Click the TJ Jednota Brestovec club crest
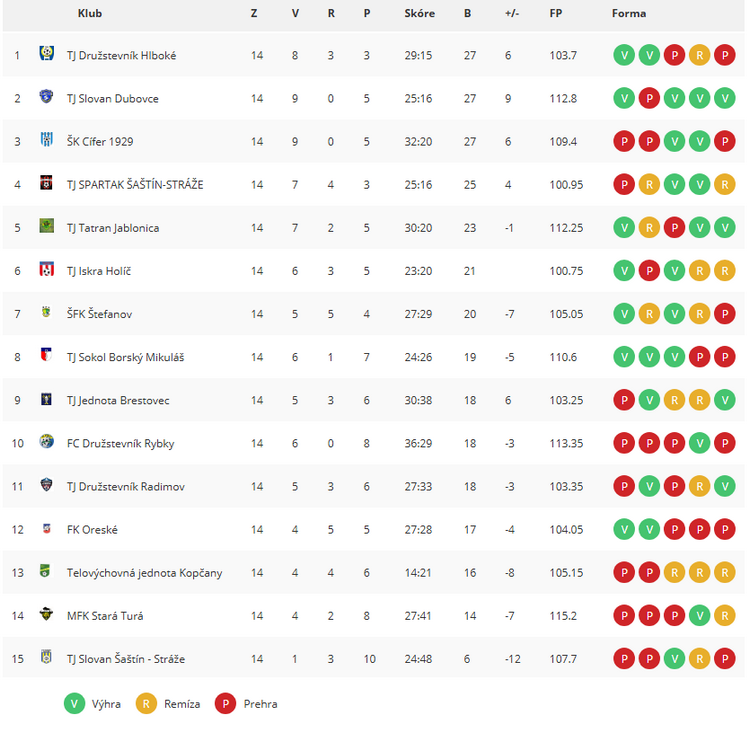 (46, 399)
